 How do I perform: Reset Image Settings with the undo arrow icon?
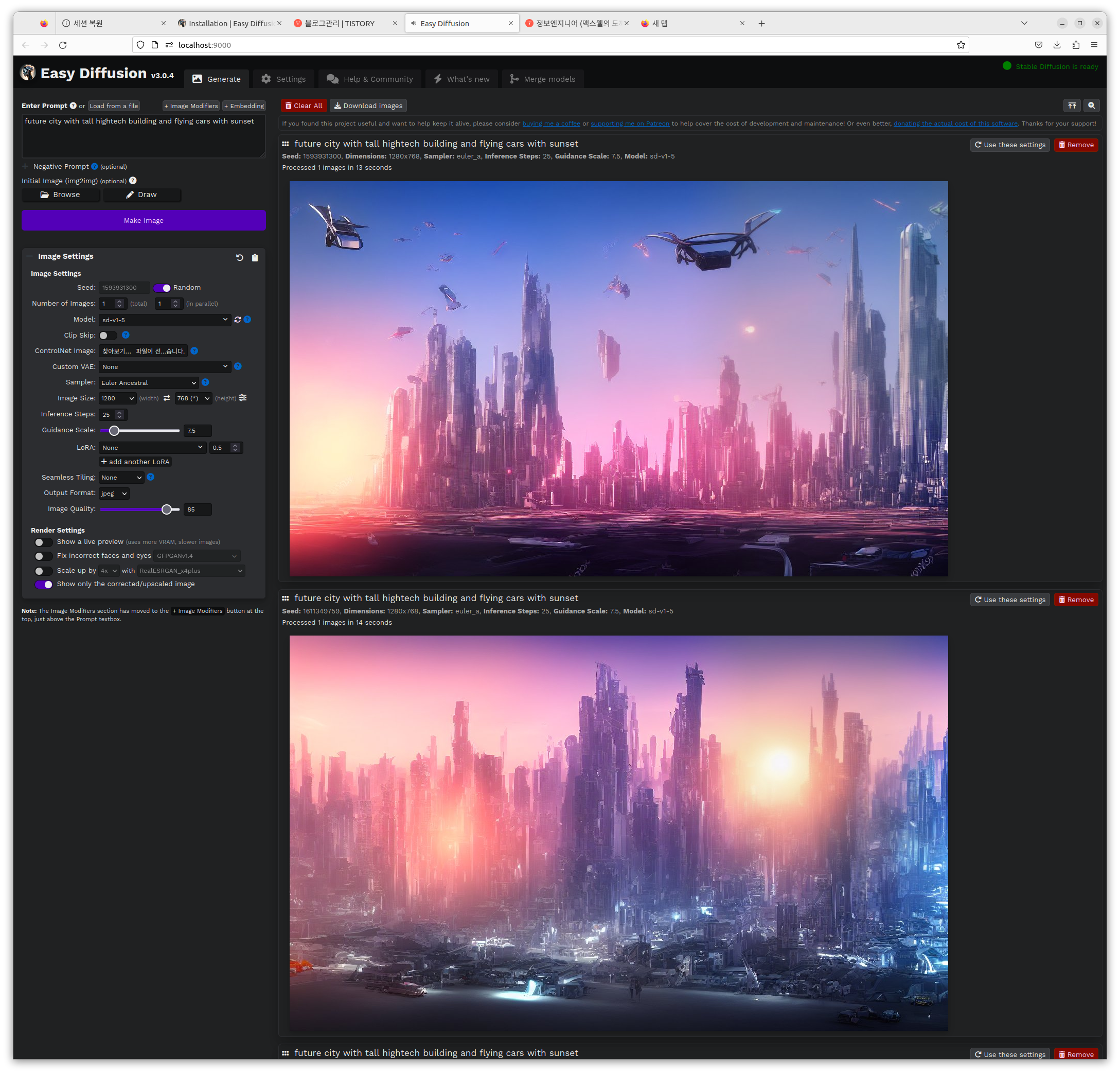pos(239,258)
